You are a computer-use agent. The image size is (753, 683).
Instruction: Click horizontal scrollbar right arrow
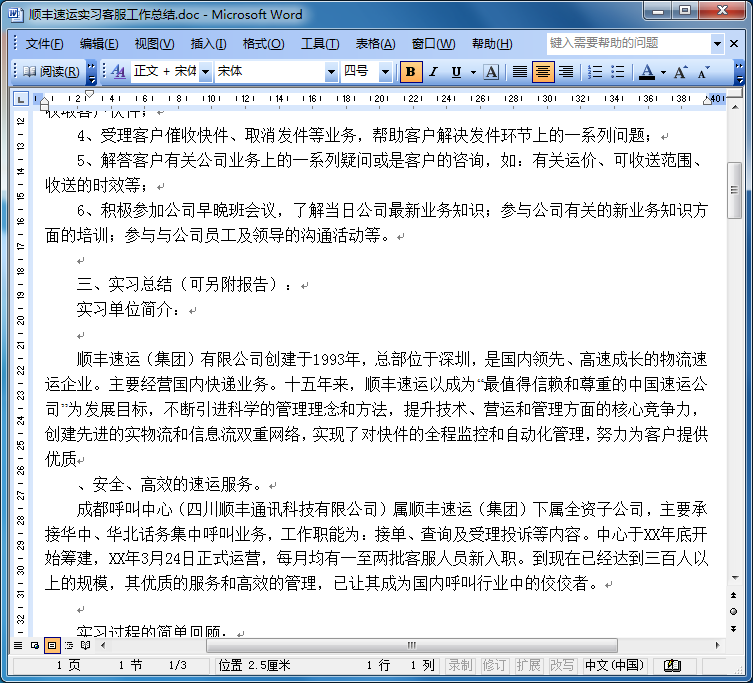(x=717, y=645)
